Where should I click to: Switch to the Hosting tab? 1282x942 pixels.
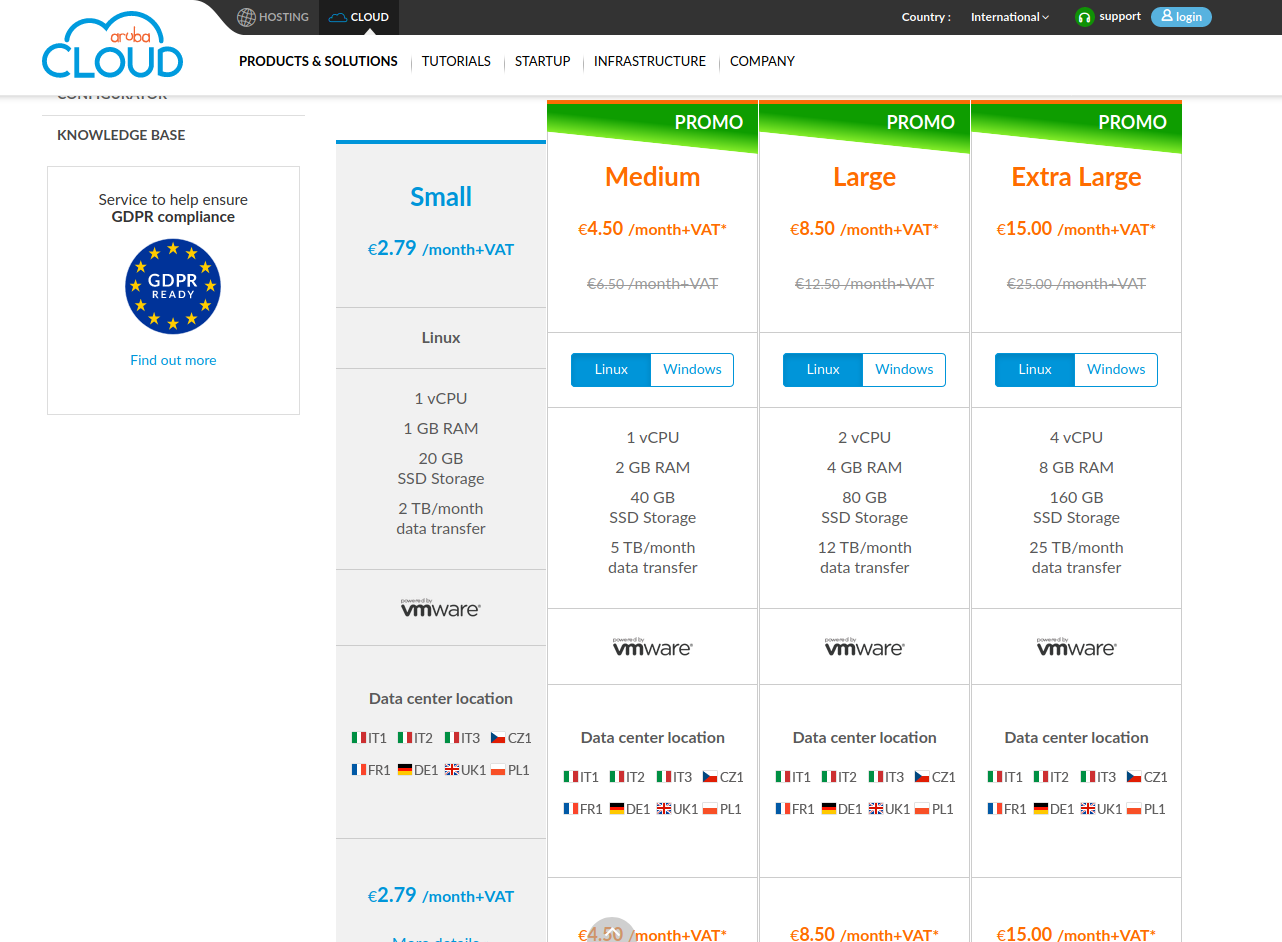tap(273, 17)
